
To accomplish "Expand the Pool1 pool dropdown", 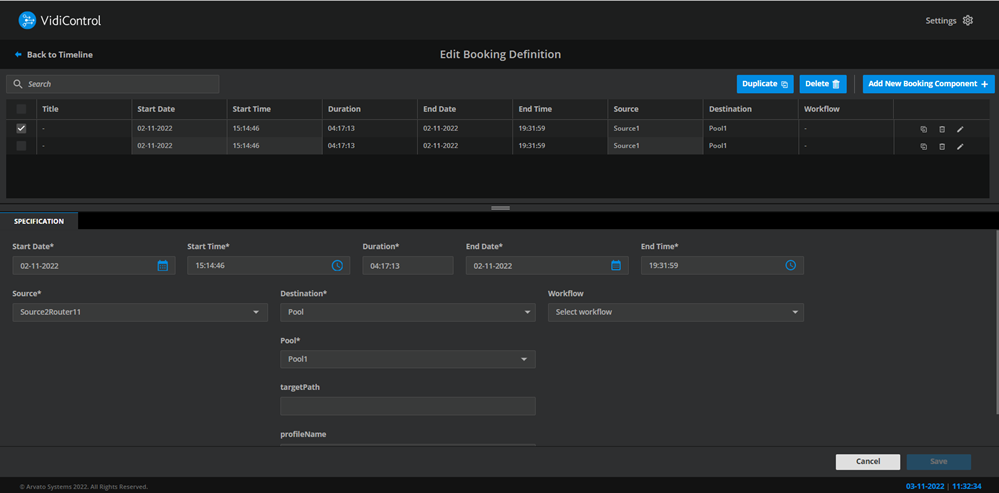I will pos(407,359).
